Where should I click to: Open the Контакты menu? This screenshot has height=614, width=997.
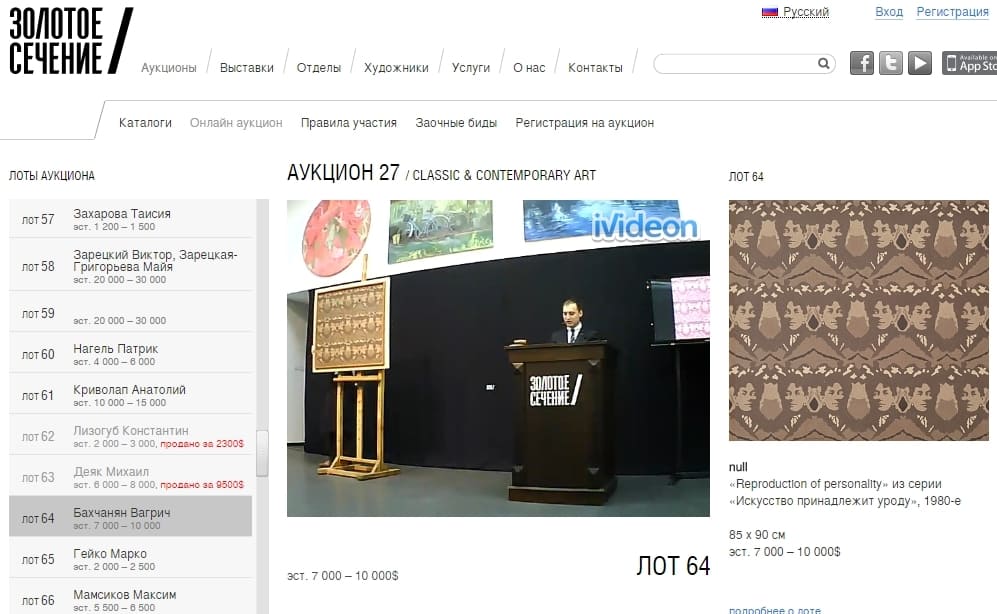click(x=595, y=67)
